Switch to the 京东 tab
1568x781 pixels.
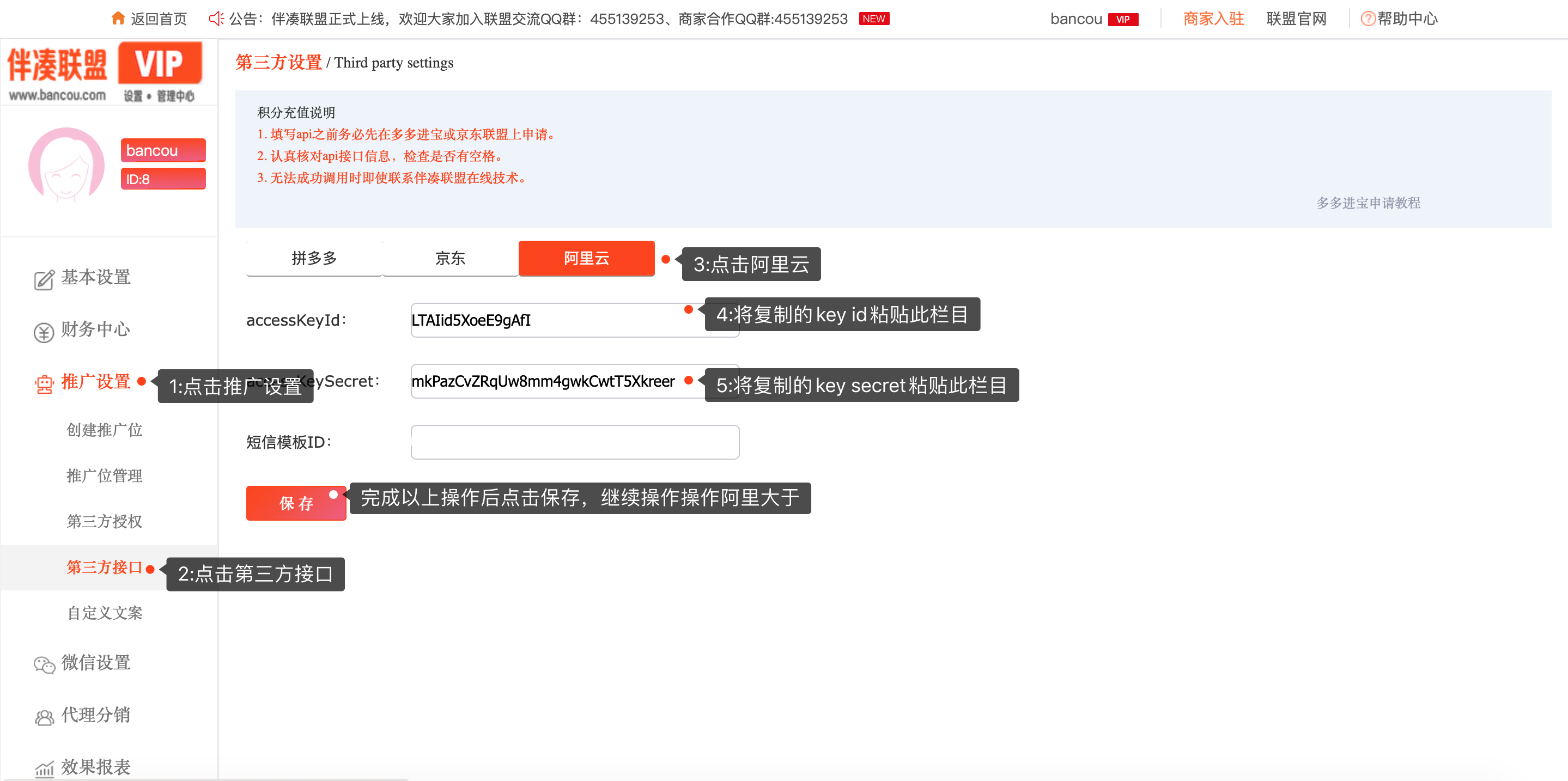point(450,258)
